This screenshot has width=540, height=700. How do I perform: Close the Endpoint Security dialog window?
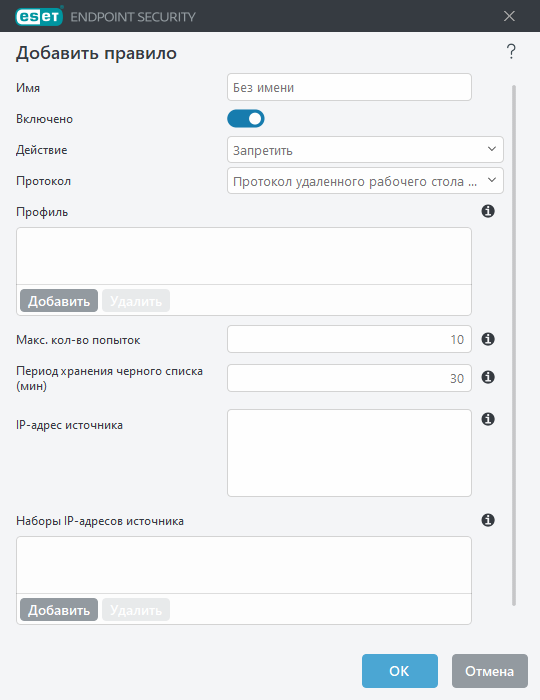pos(509,17)
